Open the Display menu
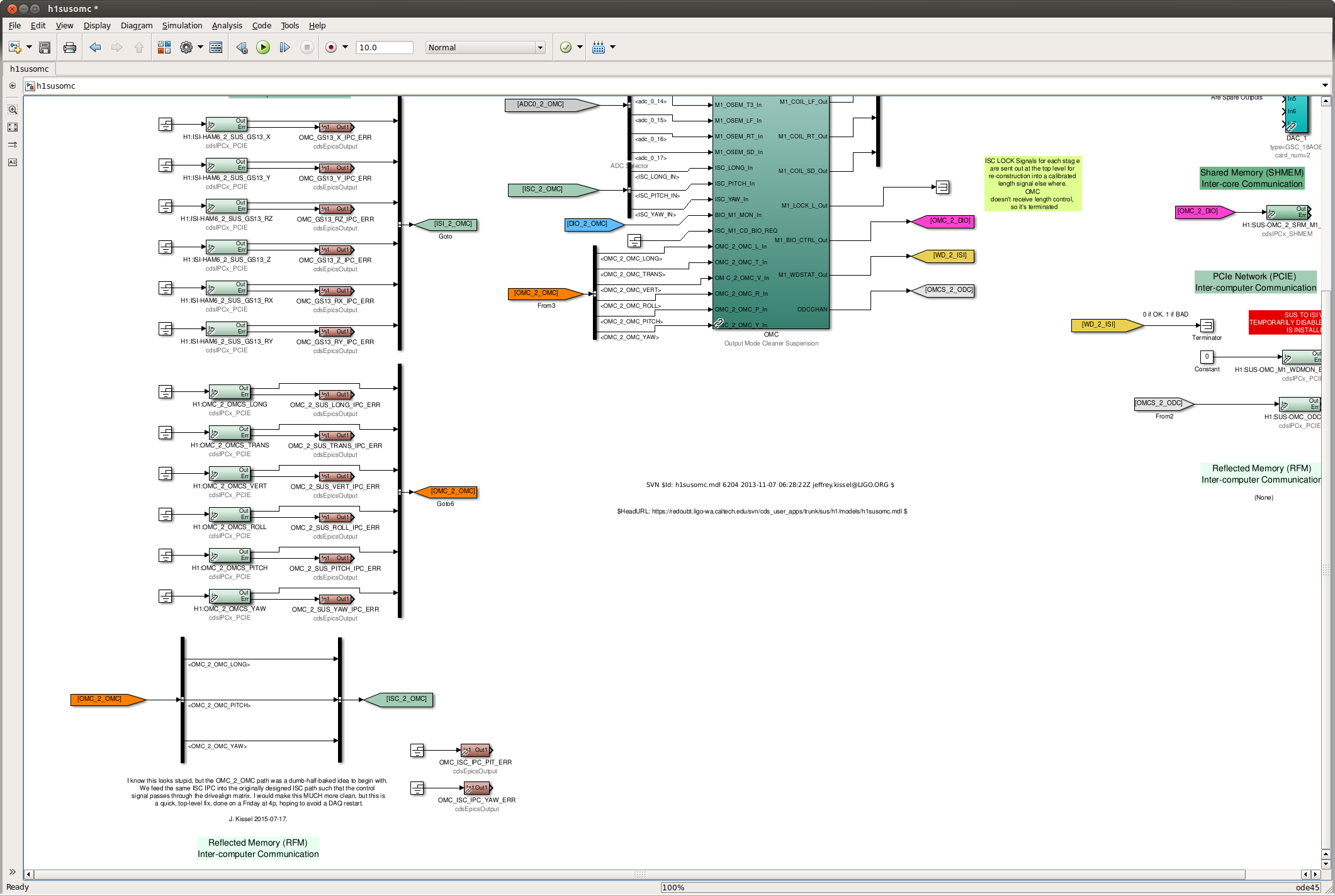Viewport: 1335px width, 896px height. 97,26
